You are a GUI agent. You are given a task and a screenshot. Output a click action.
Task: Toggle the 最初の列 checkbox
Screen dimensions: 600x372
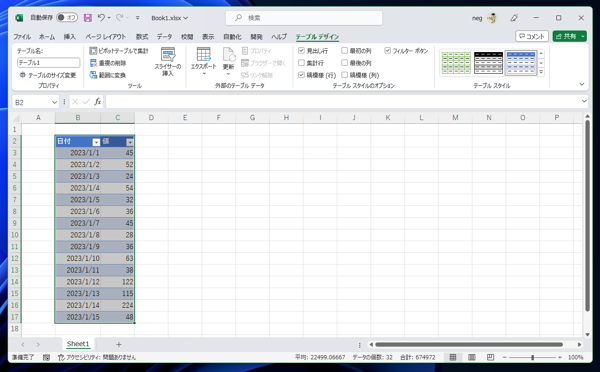click(x=344, y=51)
